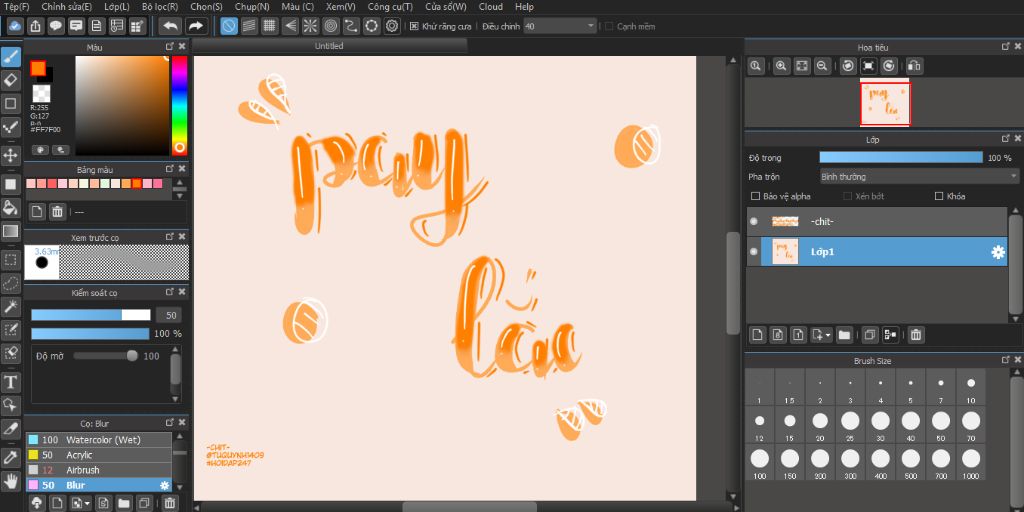Viewport: 1024px width, 512px height.
Task: Zoom in on the navigator
Action: tap(781, 66)
